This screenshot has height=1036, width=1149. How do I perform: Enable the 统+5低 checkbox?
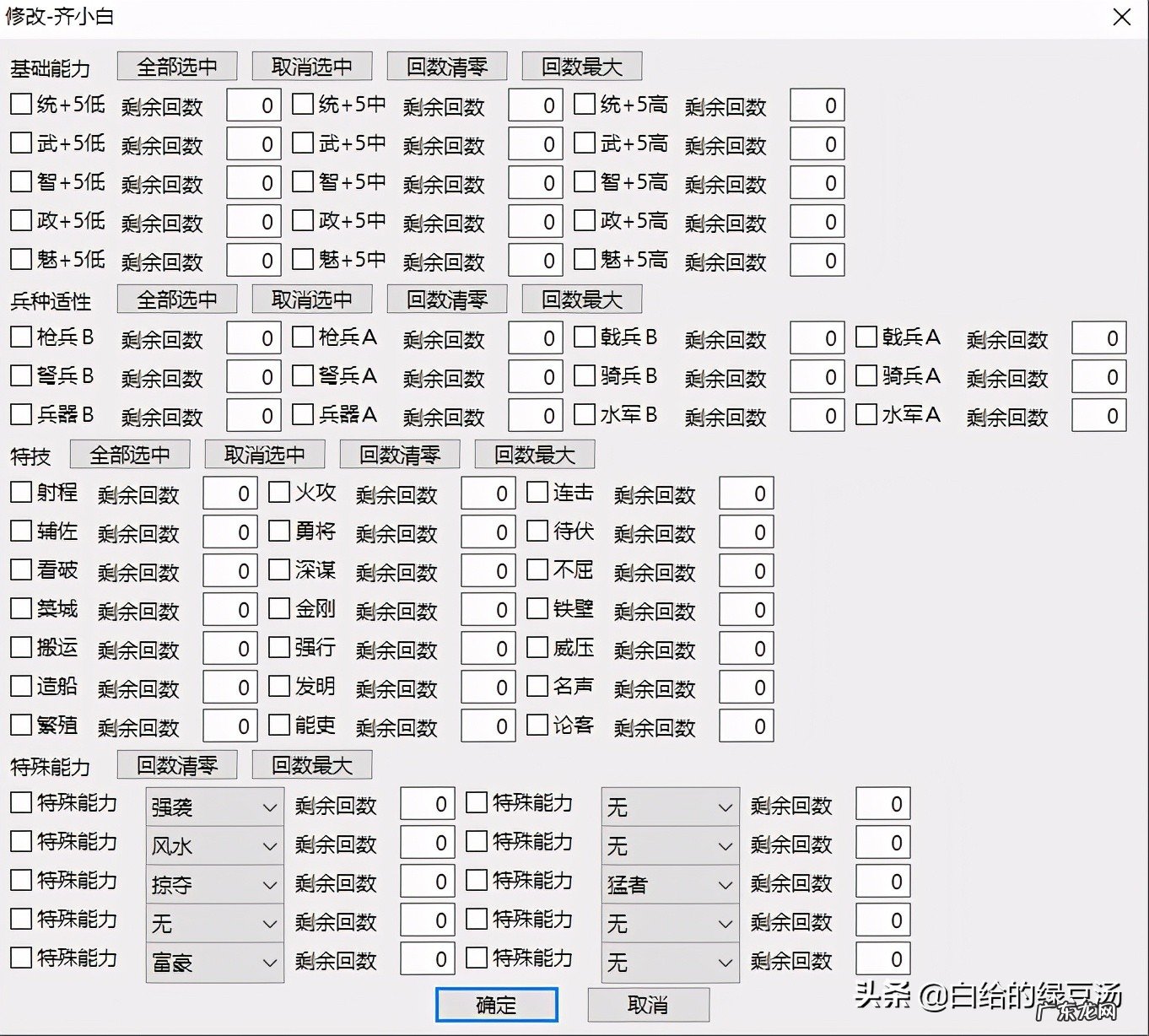(x=20, y=103)
